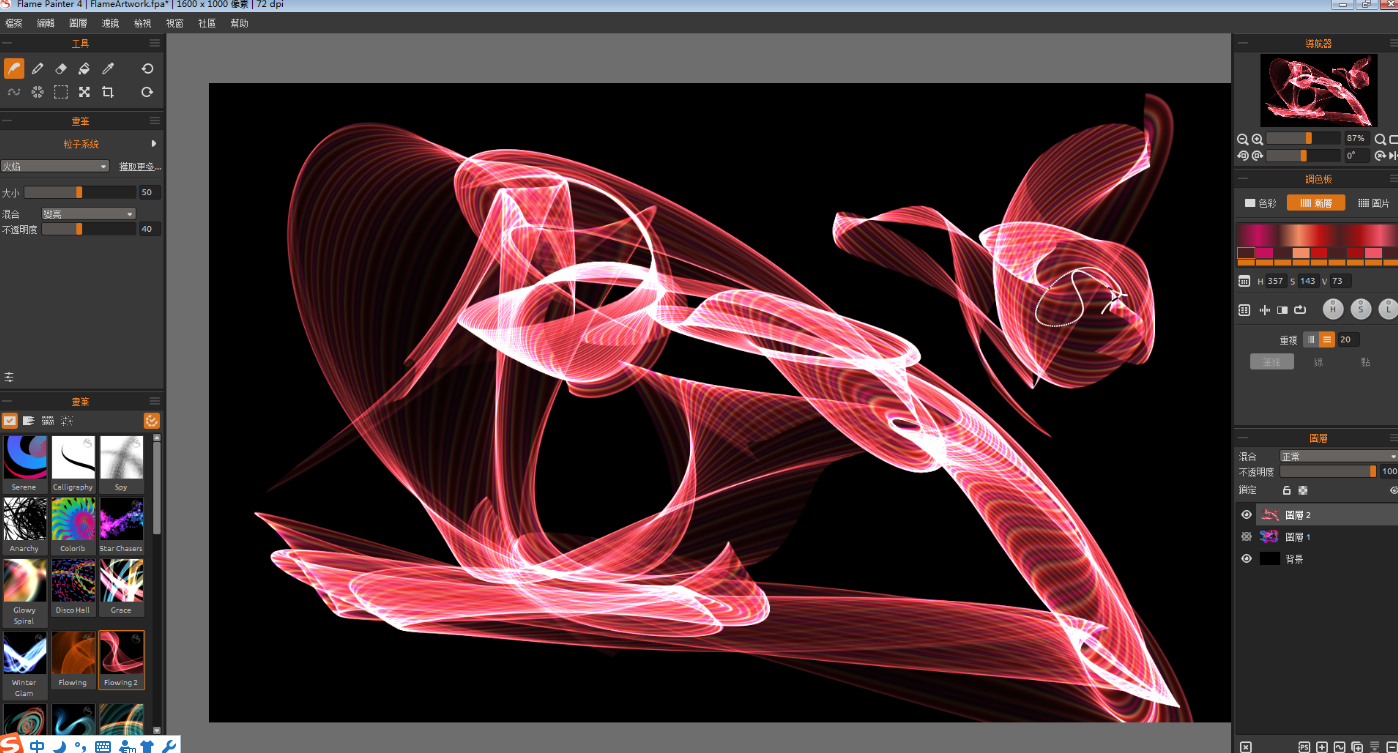Open the 火焰 brush type dropdown
1398x753 pixels.
[55, 166]
